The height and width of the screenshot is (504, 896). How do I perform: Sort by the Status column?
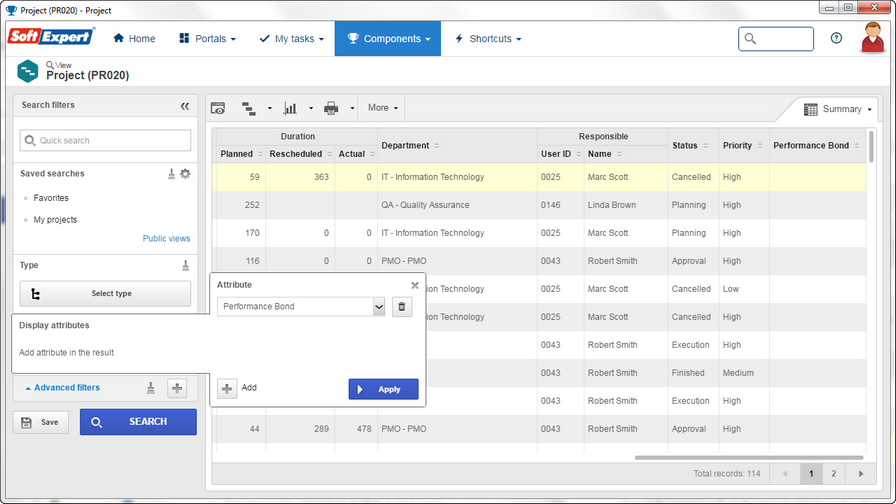pos(690,146)
